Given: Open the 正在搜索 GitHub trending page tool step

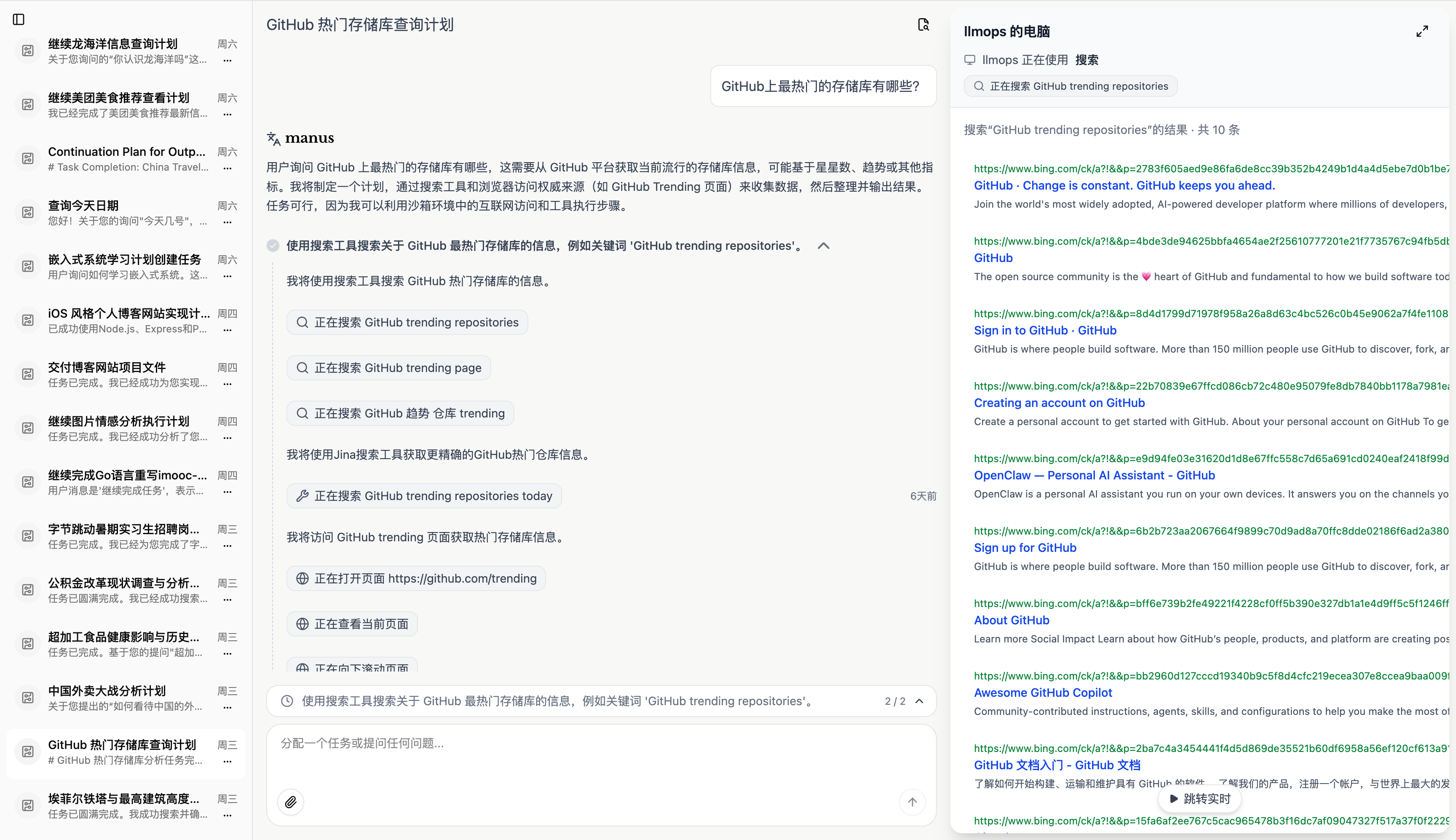Looking at the screenshot, I should pyautogui.click(x=389, y=368).
